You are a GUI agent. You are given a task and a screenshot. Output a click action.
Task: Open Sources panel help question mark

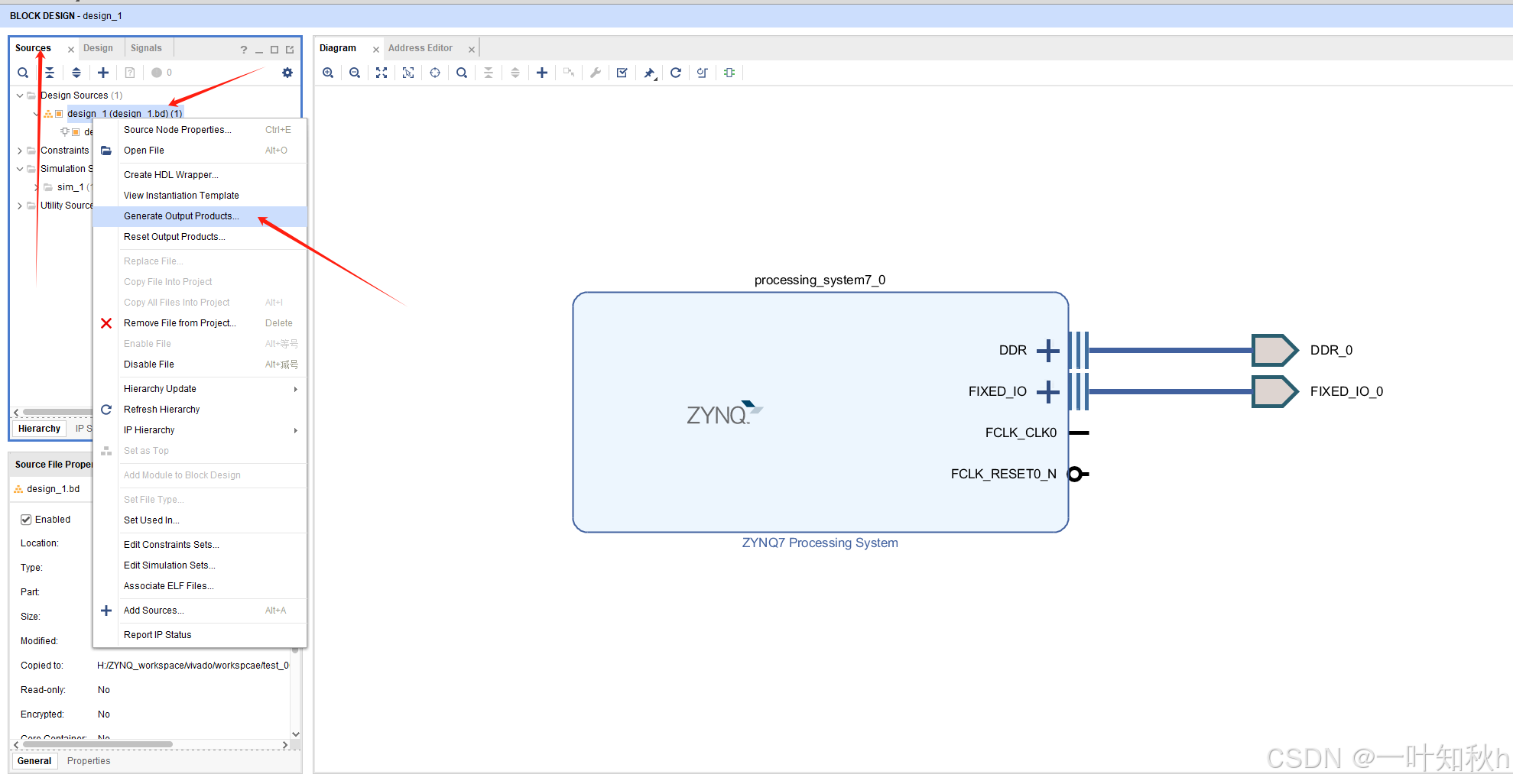244,50
